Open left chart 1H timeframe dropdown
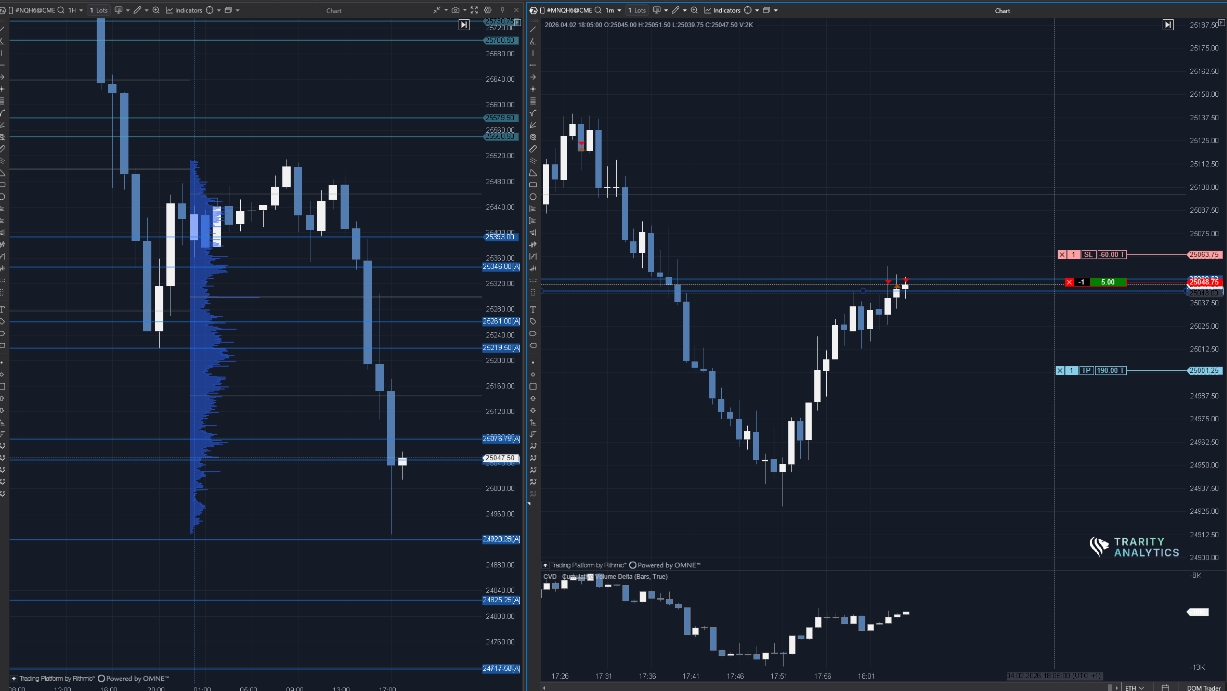This screenshot has width=1227, height=691. [76, 10]
